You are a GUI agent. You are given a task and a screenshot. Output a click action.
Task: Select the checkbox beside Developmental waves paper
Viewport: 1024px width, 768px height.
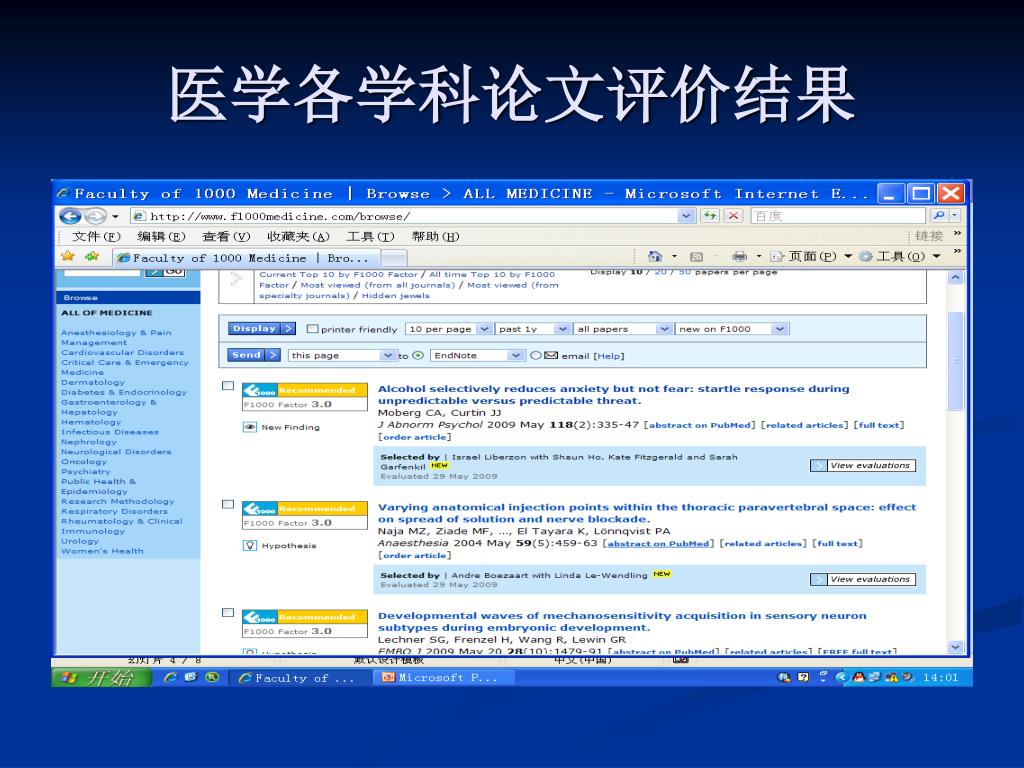point(228,613)
